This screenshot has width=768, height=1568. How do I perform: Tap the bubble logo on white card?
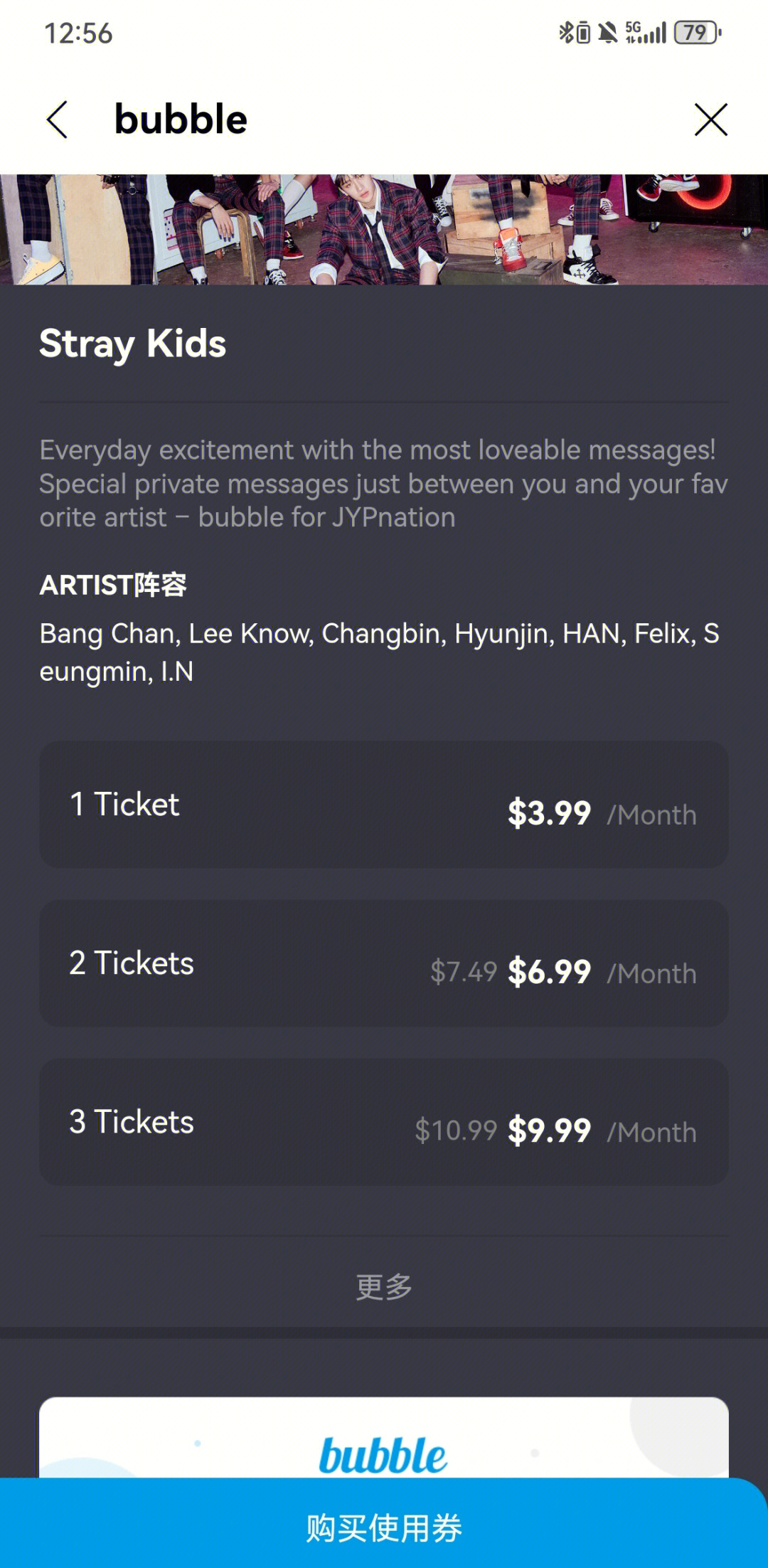(383, 1455)
